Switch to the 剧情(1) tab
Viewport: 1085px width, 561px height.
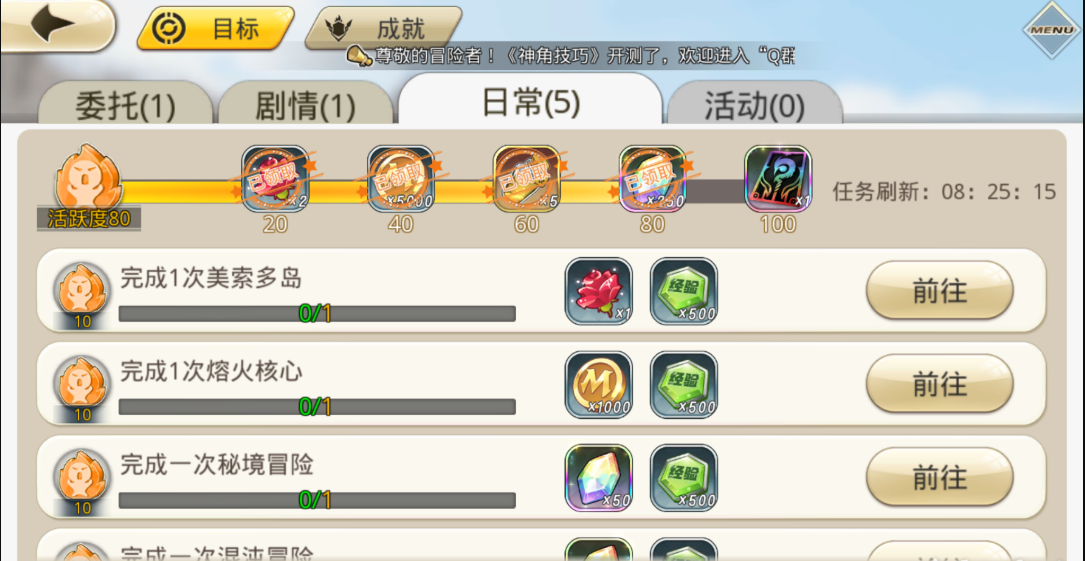(x=306, y=103)
